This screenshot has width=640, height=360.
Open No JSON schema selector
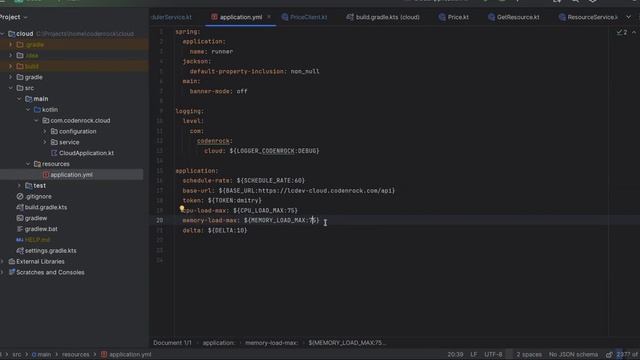click(573, 355)
